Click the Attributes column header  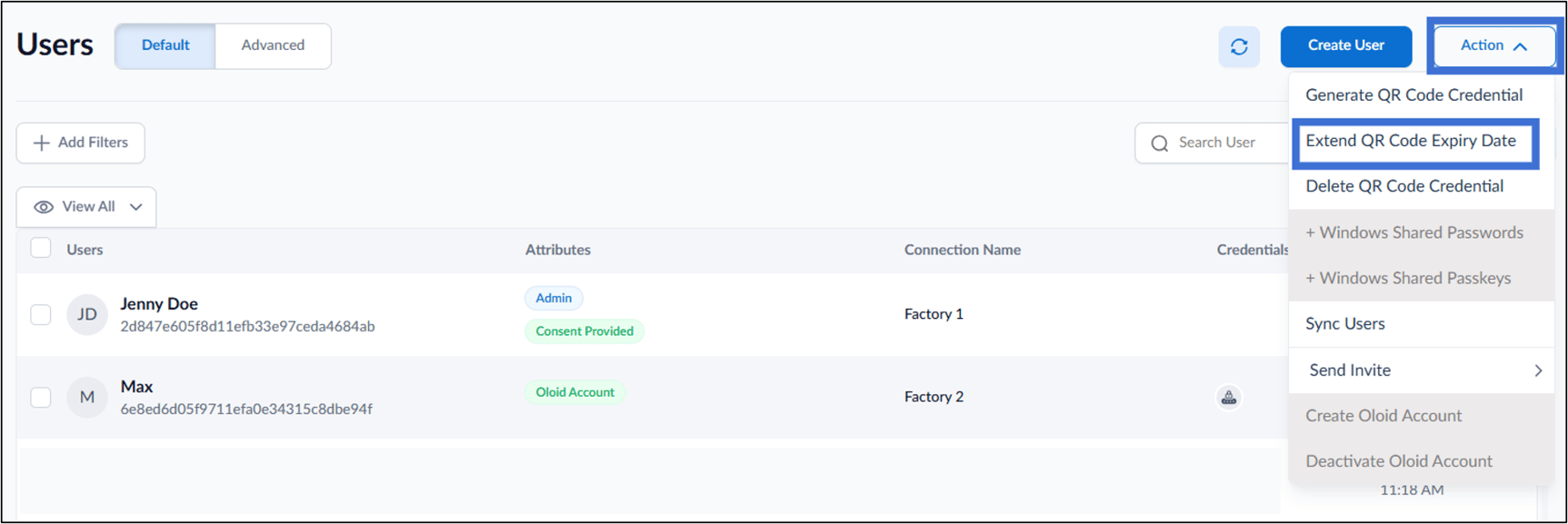[558, 250]
